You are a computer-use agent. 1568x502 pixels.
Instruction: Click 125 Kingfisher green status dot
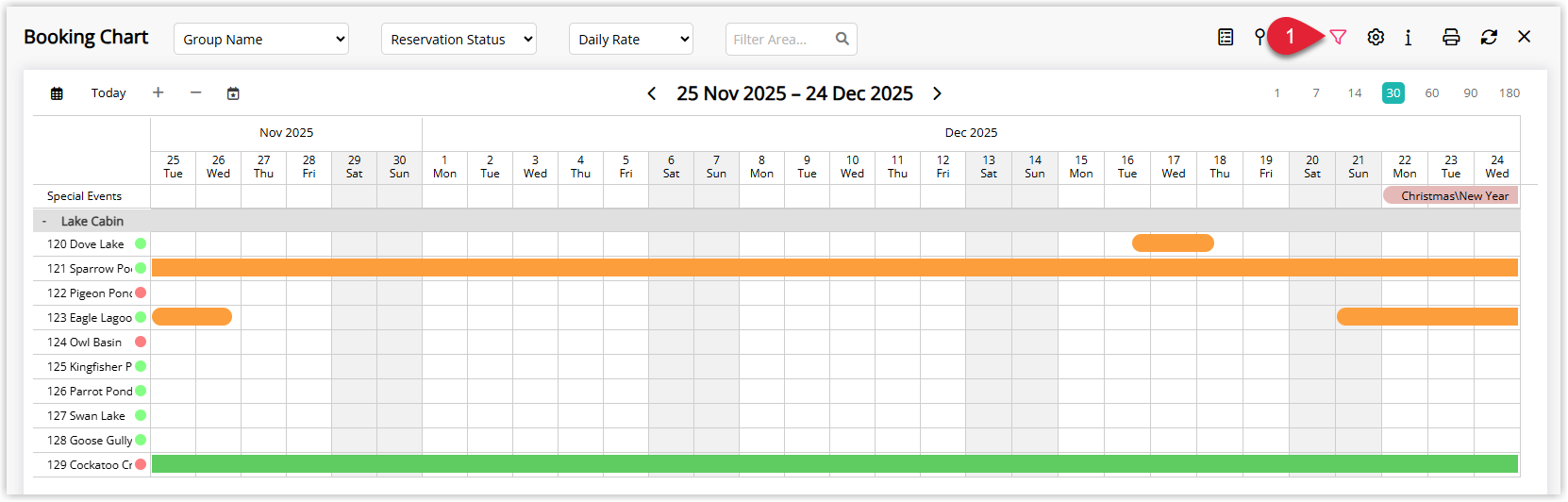click(x=141, y=366)
